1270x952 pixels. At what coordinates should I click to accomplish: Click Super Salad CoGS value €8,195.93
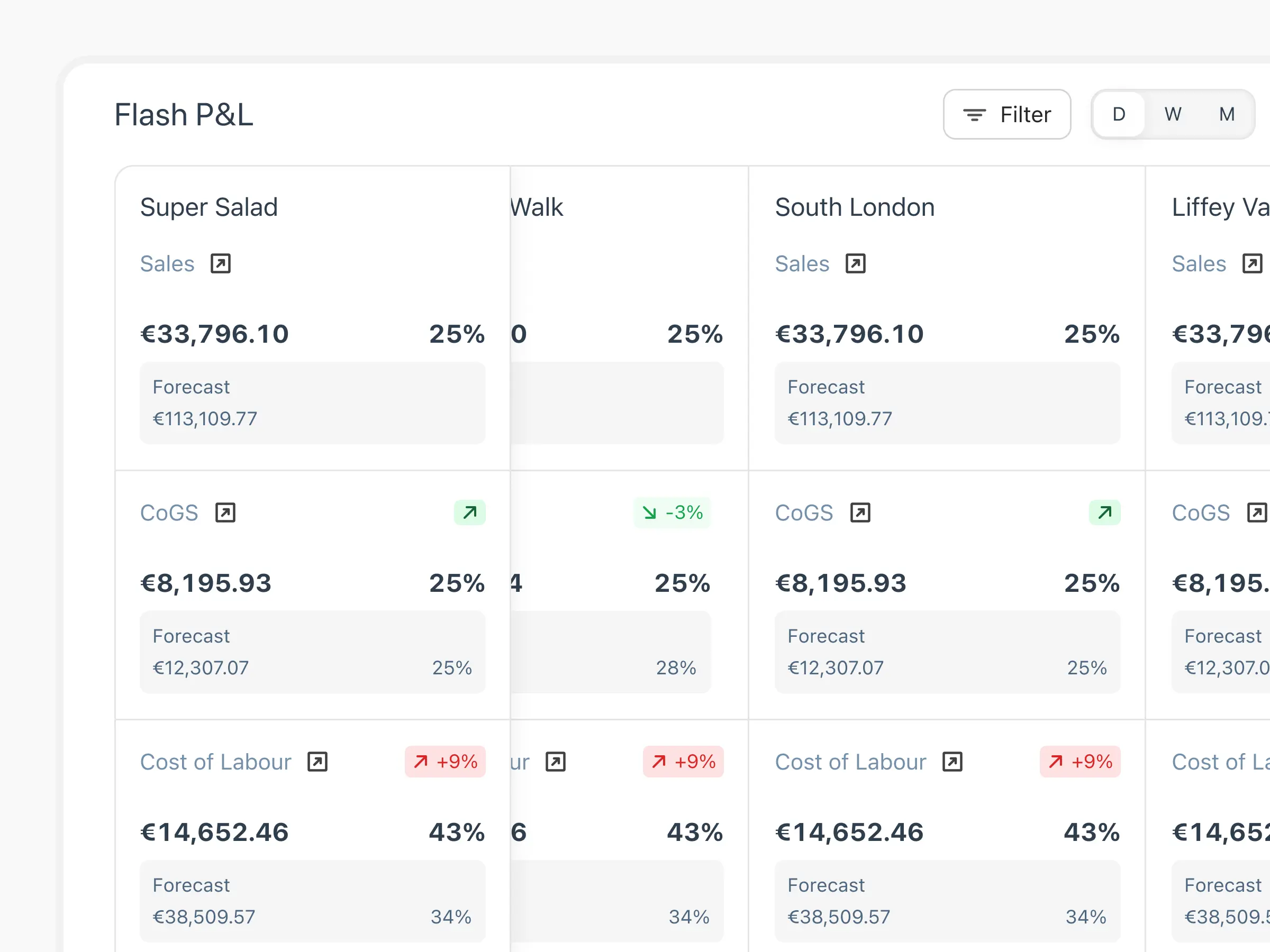point(206,583)
